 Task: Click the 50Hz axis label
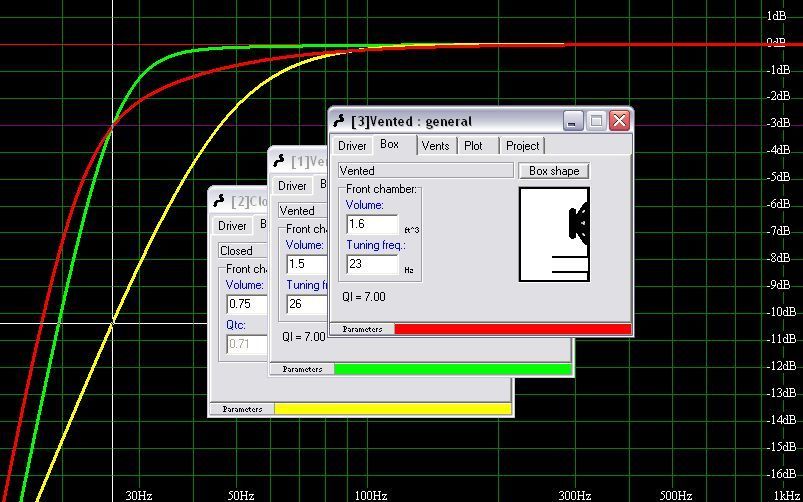241,495
